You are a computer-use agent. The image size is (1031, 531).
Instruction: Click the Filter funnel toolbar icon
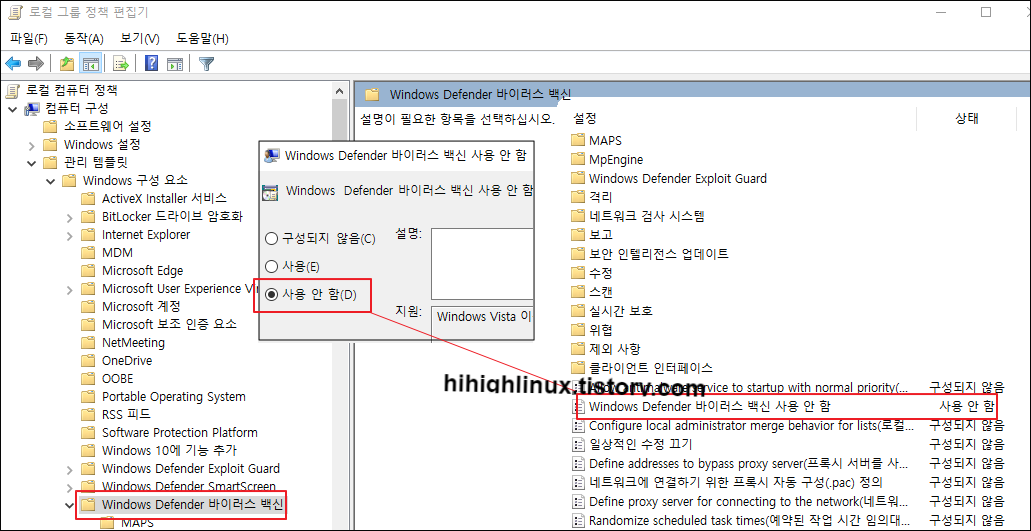coord(206,64)
